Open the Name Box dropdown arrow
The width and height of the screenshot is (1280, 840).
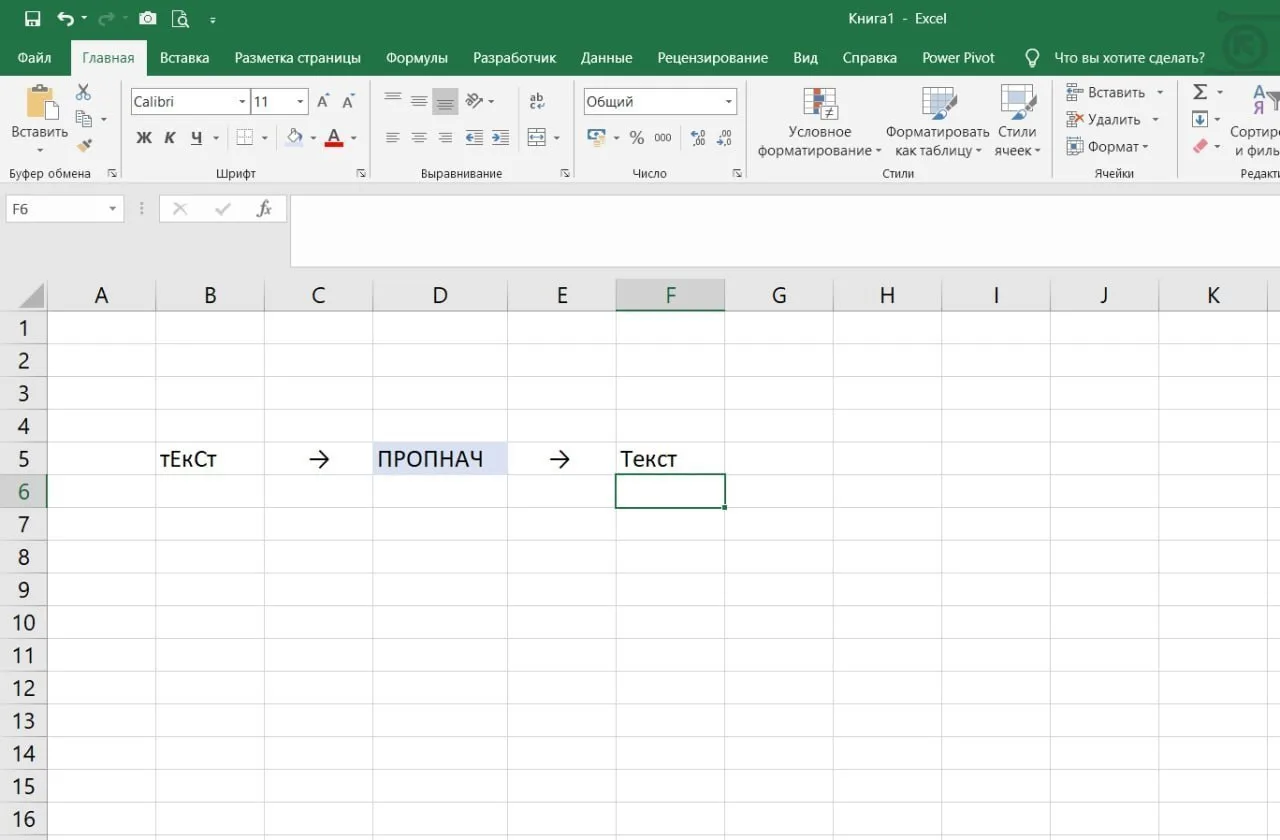pyautogui.click(x=113, y=209)
